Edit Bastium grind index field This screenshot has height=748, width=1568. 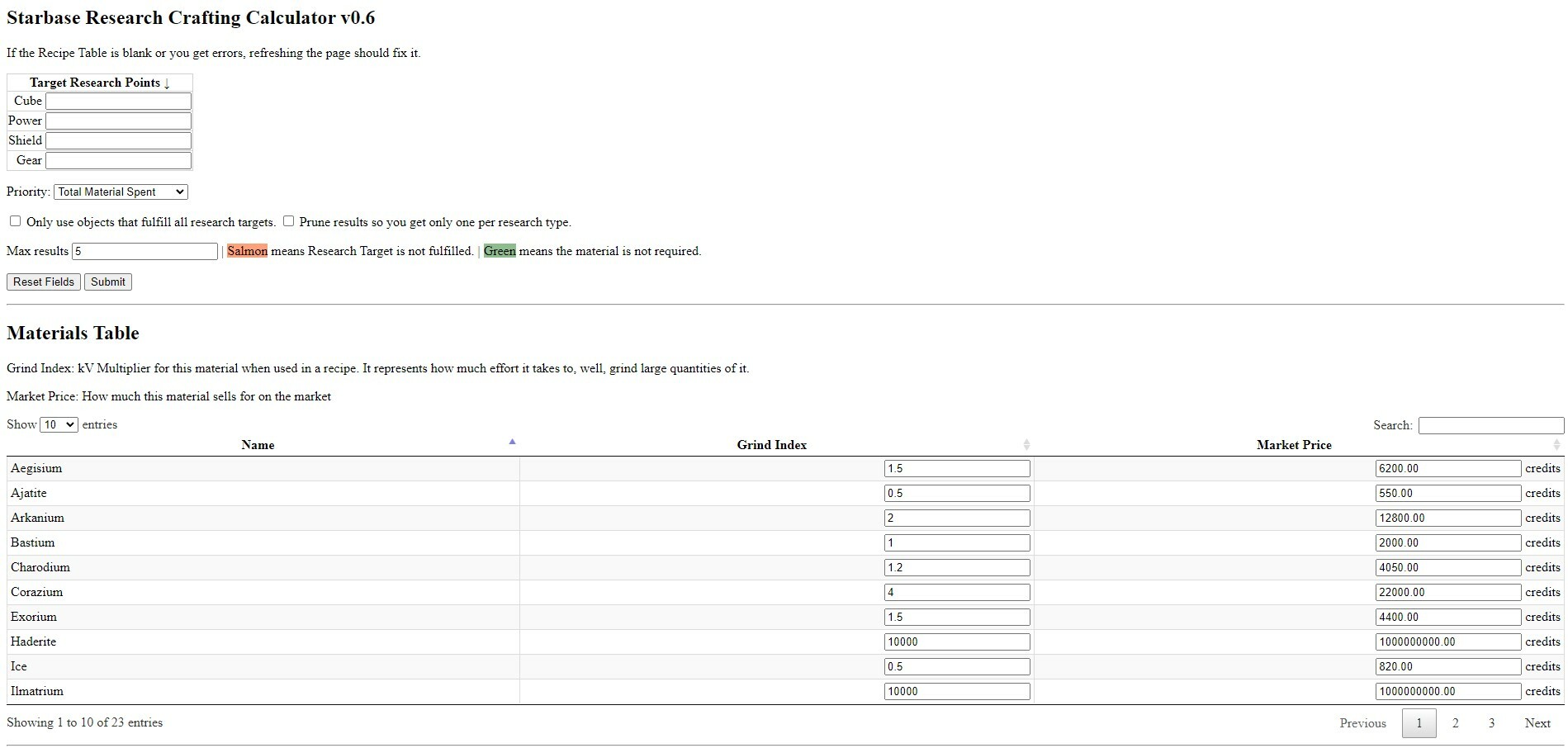pos(957,542)
